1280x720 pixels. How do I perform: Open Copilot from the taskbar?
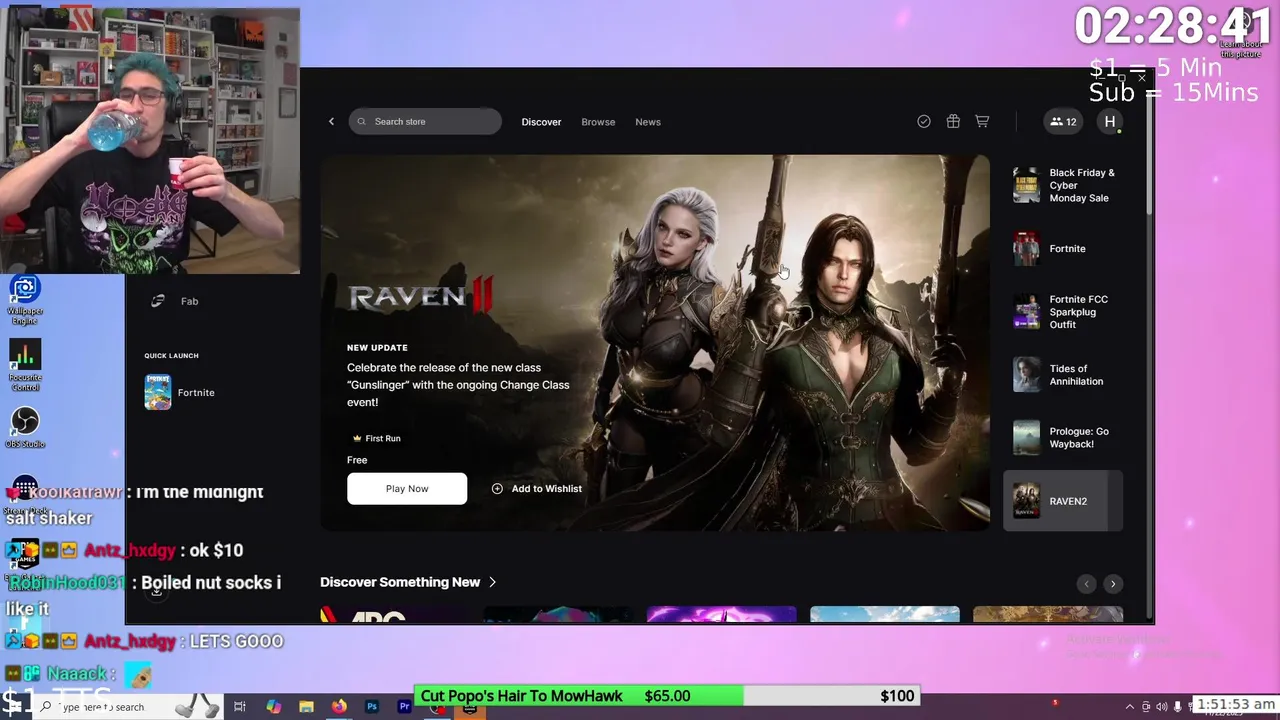tap(273, 706)
